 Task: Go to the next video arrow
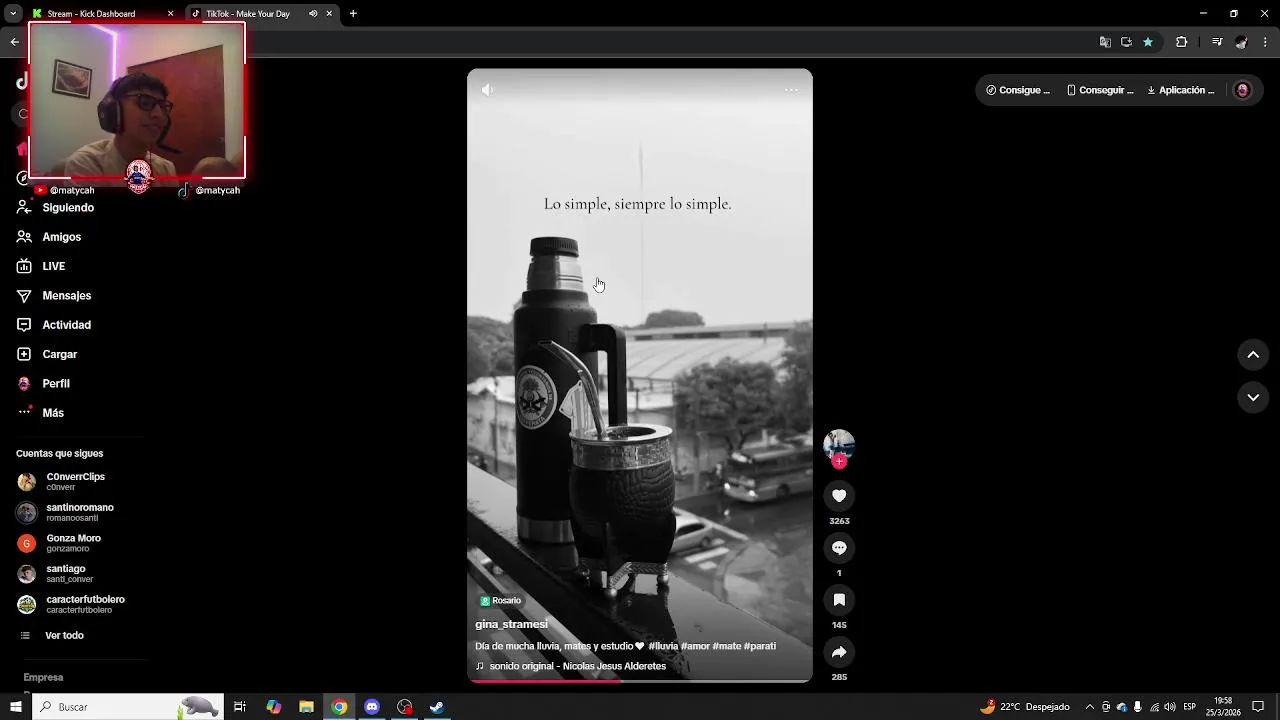[x=1253, y=397]
